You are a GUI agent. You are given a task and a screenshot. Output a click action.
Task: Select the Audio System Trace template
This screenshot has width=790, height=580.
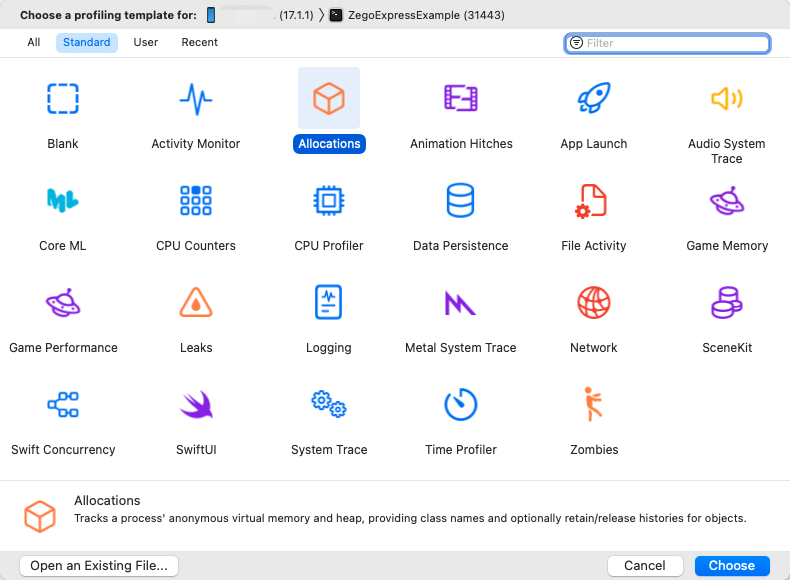click(x=727, y=99)
